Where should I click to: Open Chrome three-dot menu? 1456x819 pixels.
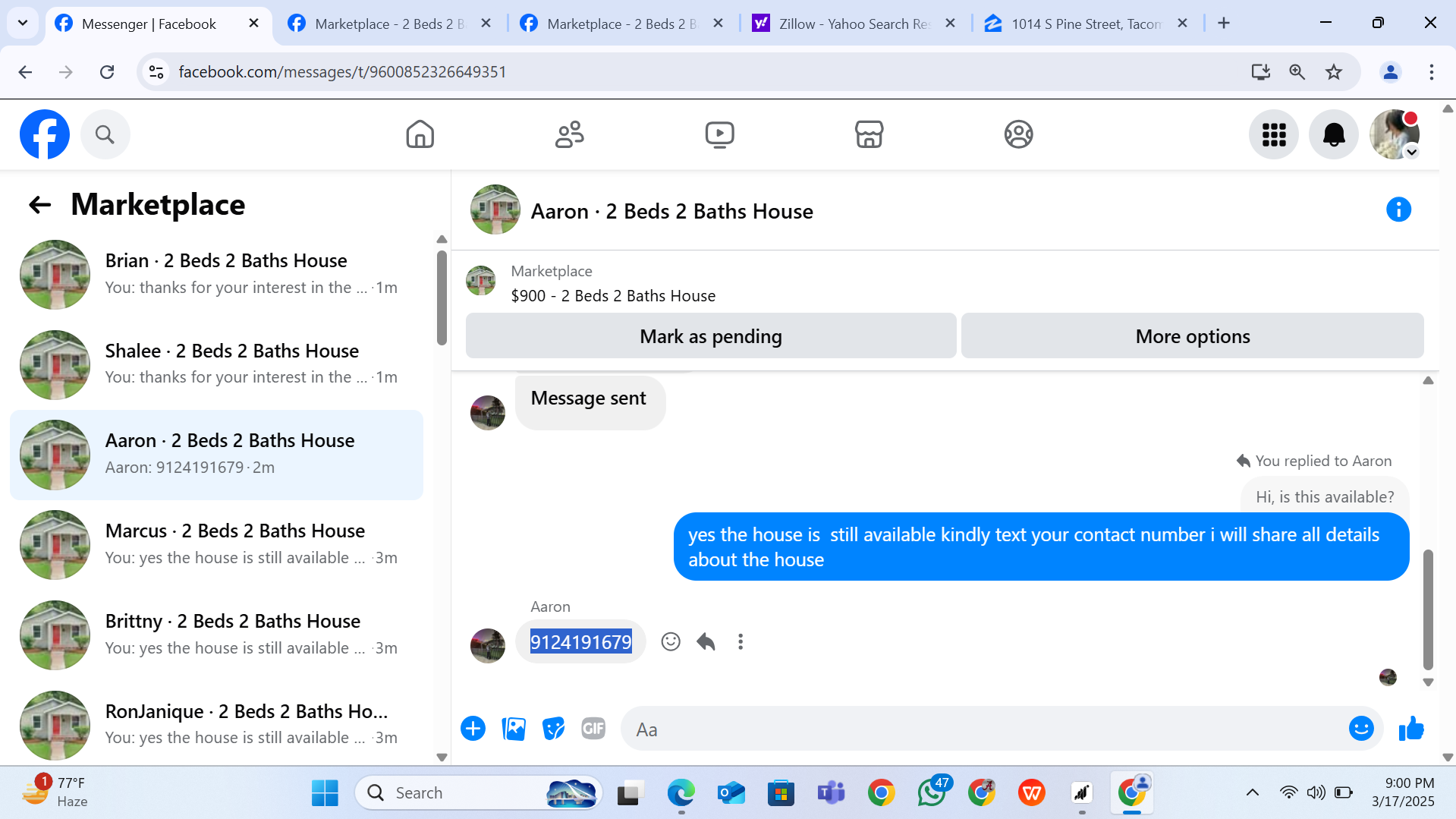click(x=1432, y=72)
